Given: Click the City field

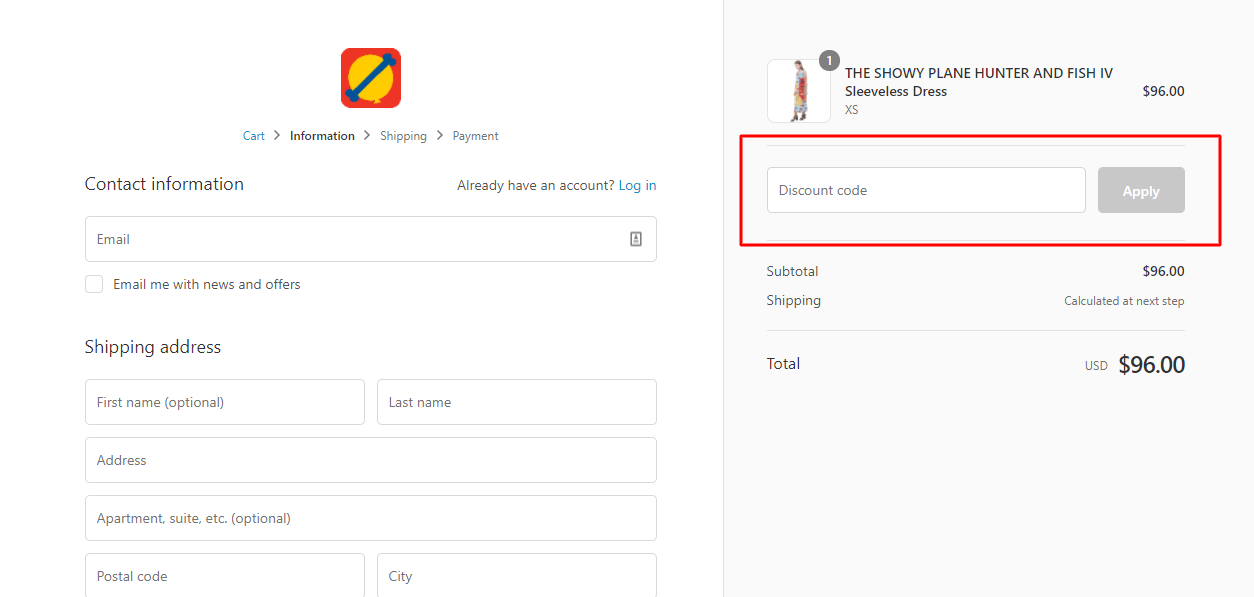Looking at the screenshot, I should tap(517, 575).
